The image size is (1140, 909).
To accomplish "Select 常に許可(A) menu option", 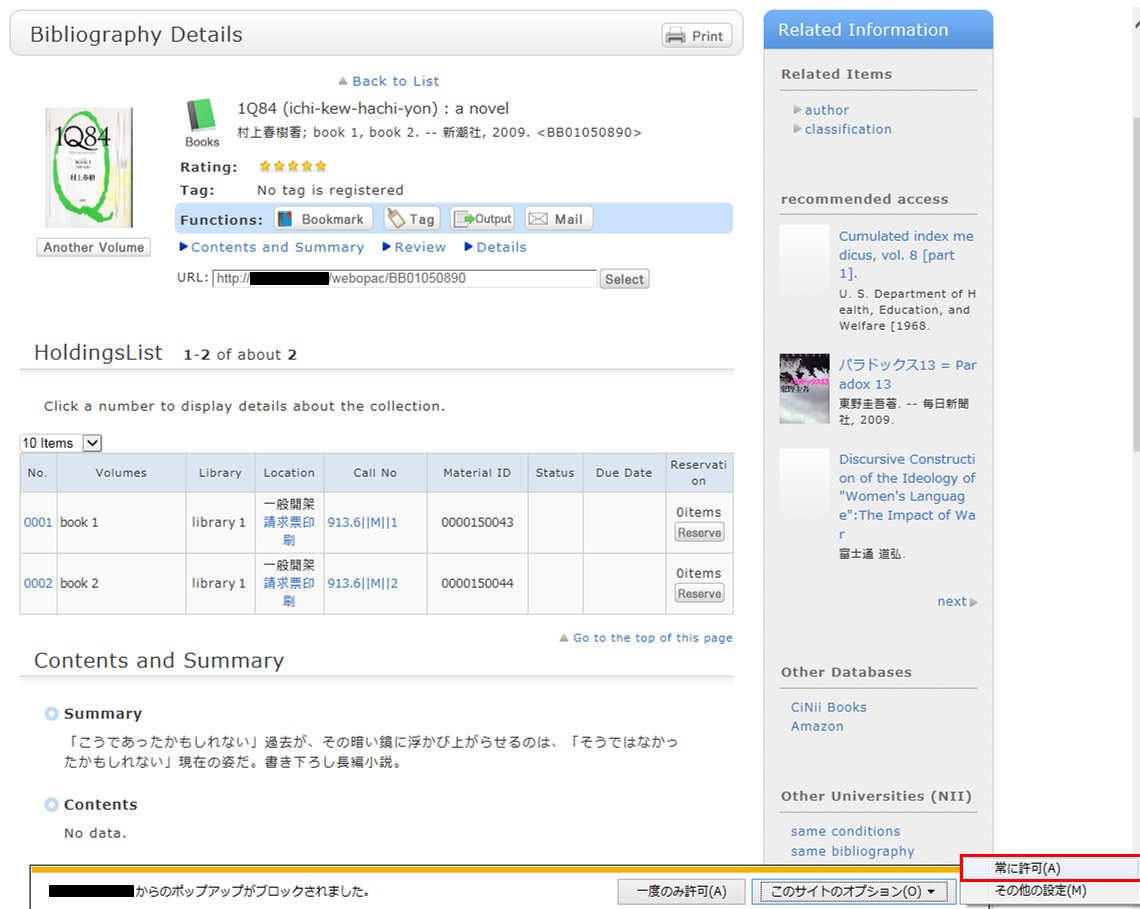I will click(x=1027, y=869).
